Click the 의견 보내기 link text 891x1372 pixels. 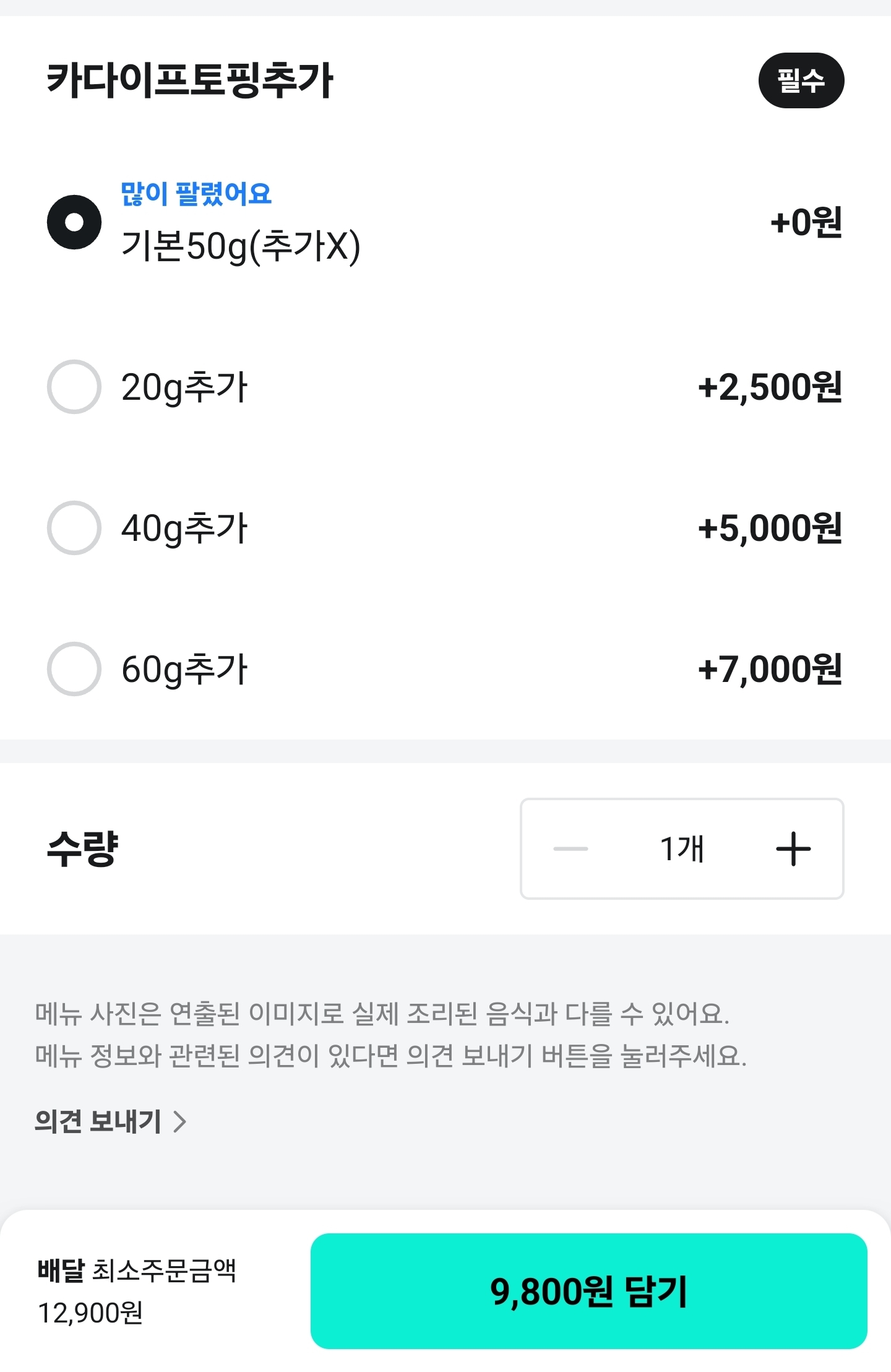98,1121
